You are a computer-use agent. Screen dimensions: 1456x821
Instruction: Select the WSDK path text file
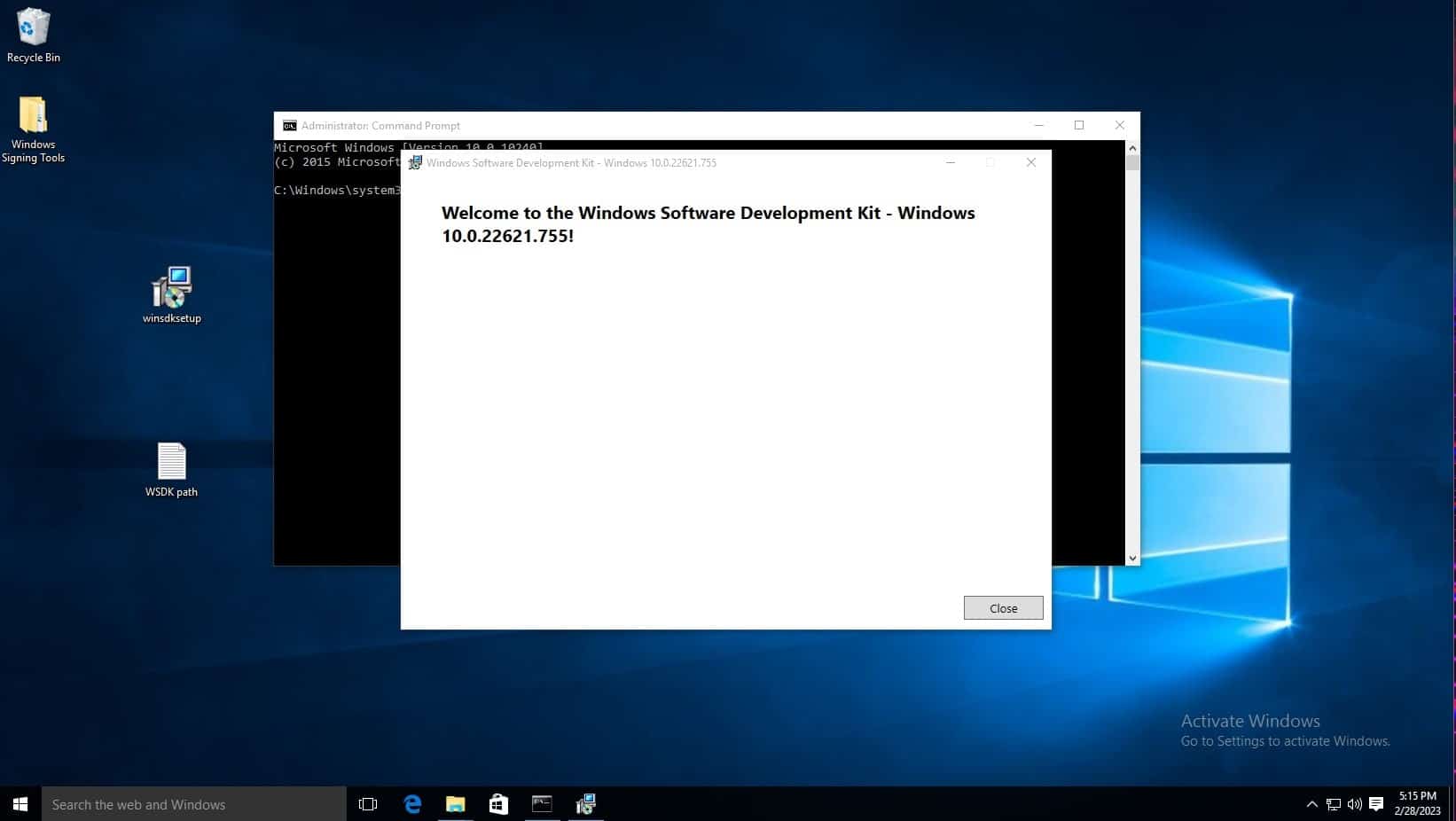point(171,470)
